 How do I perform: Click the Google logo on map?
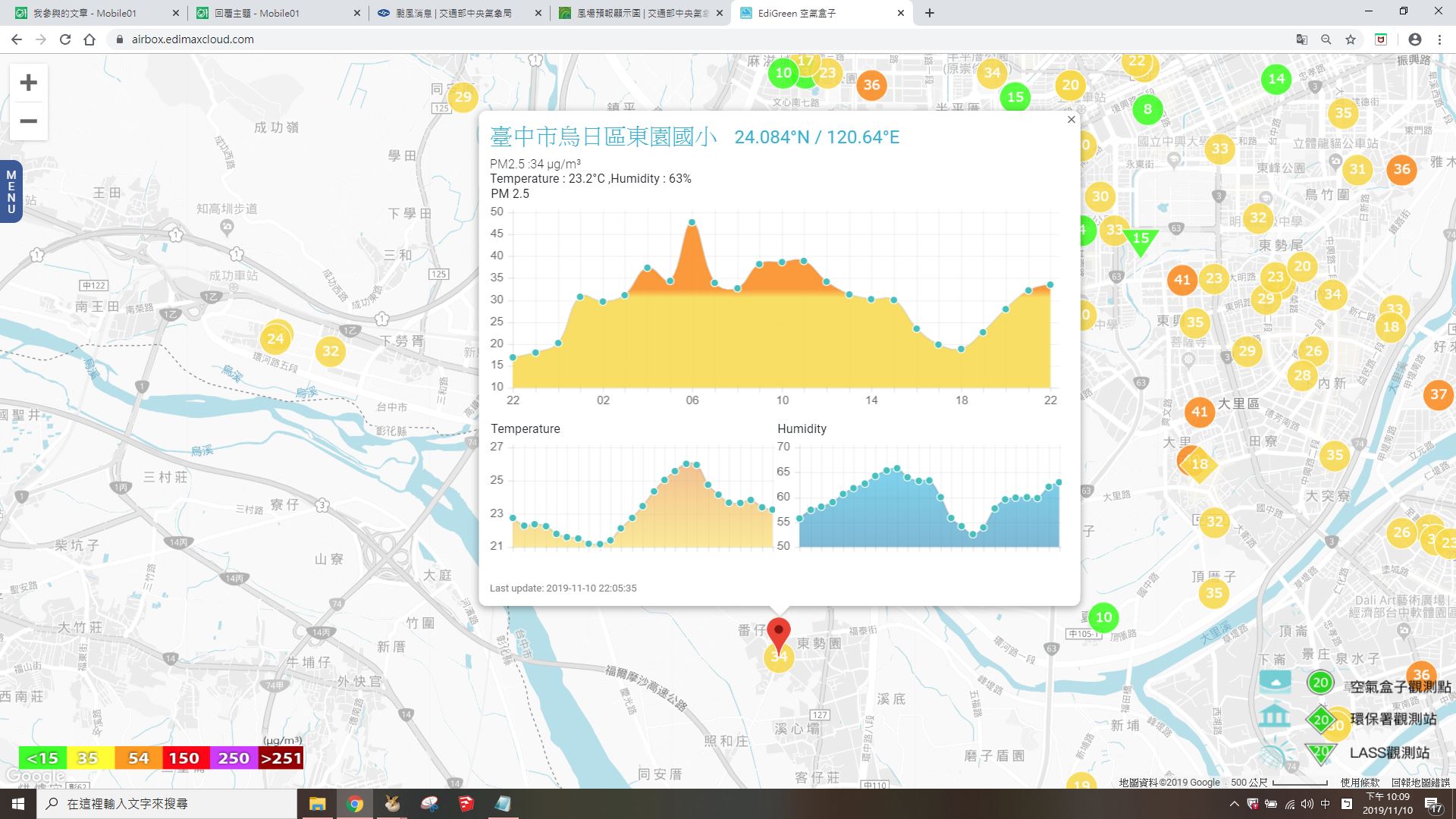coord(35,776)
